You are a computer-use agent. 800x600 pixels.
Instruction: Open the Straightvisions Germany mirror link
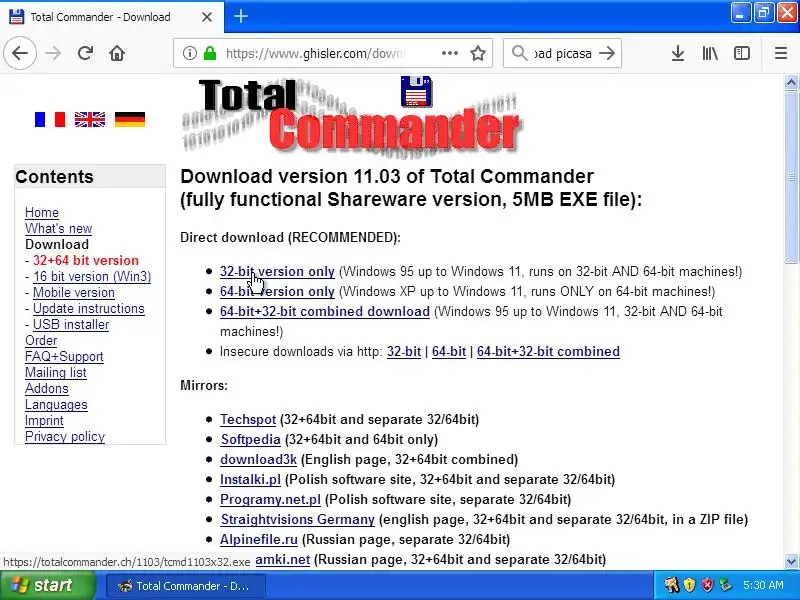click(298, 519)
